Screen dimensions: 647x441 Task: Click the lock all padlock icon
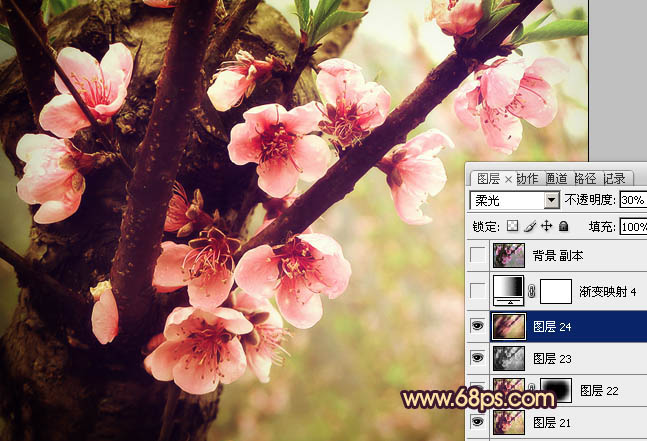pyautogui.click(x=563, y=227)
